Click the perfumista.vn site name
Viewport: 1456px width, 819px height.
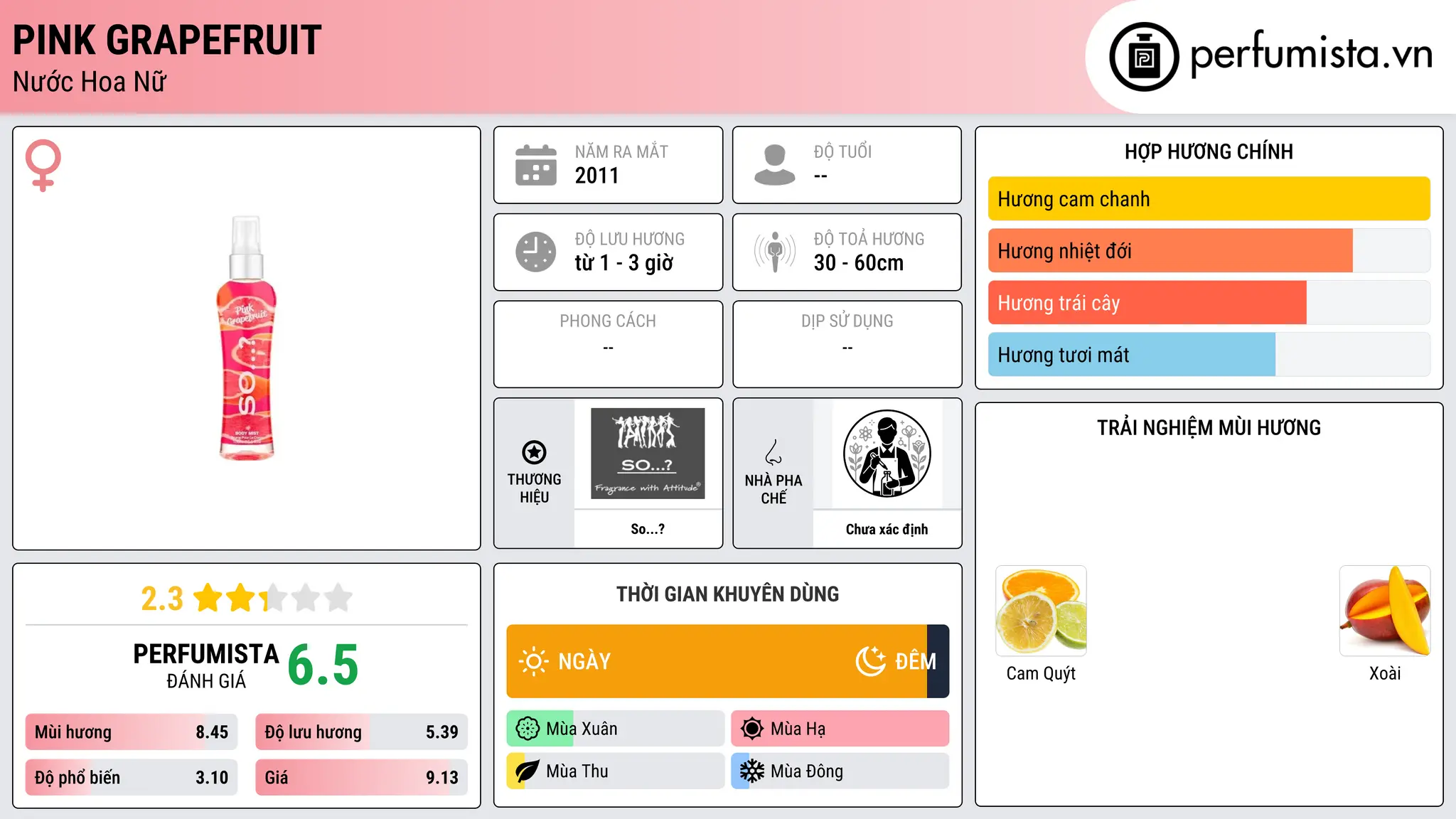pos(1311,55)
